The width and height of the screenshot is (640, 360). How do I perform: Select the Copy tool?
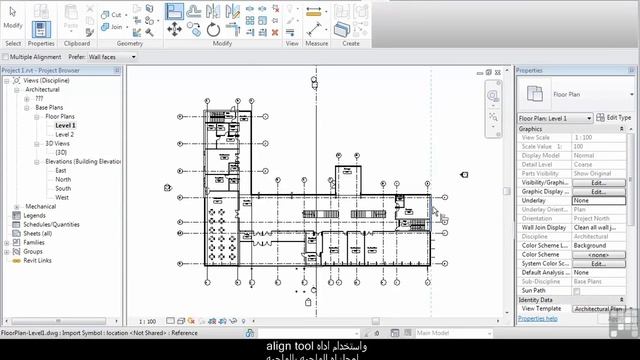[x=194, y=29]
